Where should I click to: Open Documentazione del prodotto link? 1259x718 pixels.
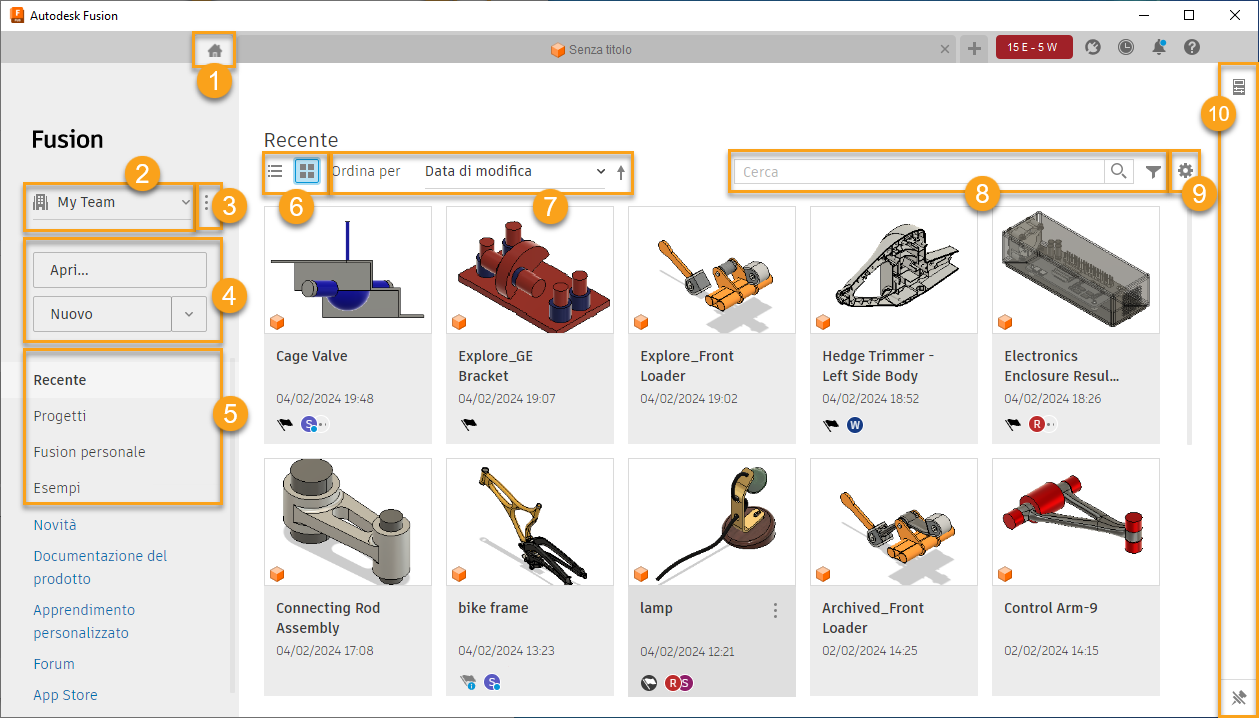tap(100, 567)
